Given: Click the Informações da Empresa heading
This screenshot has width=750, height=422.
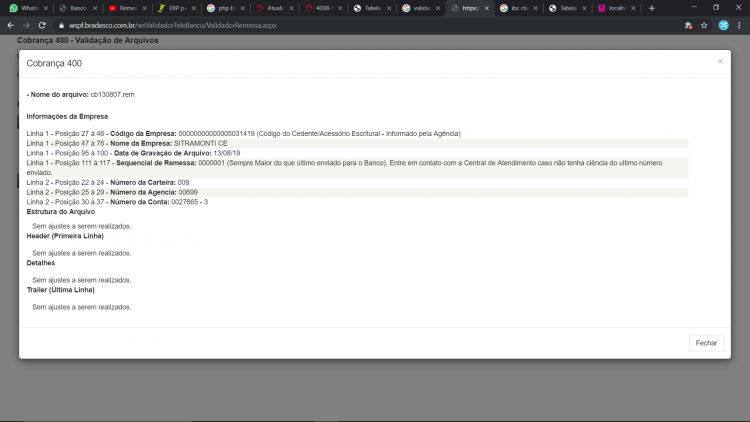Looking at the screenshot, I should coord(67,116).
